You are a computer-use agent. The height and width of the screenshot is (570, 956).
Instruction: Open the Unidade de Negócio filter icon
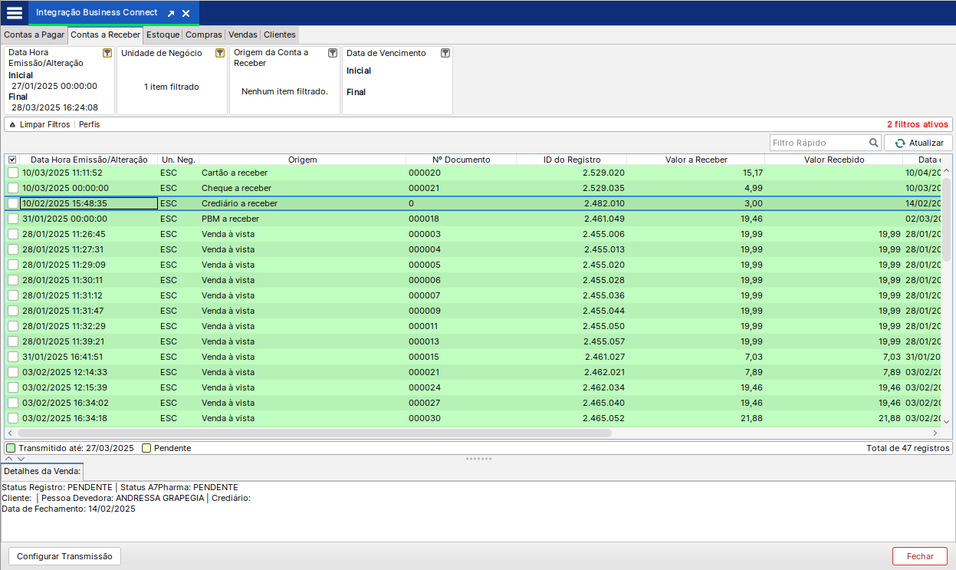pyautogui.click(x=220, y=53)
